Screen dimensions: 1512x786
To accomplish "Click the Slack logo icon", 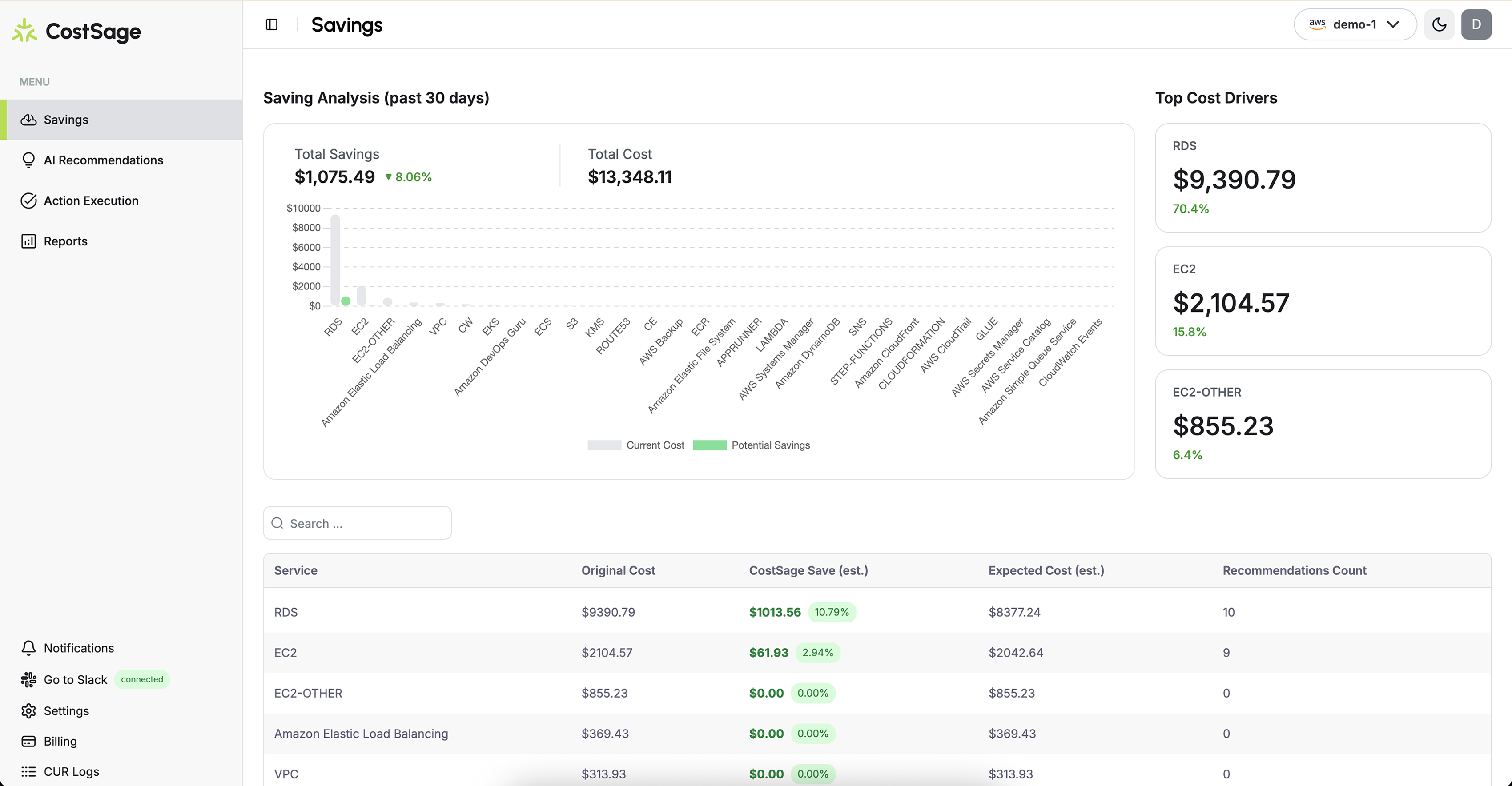I will click(x=28, y=679).
